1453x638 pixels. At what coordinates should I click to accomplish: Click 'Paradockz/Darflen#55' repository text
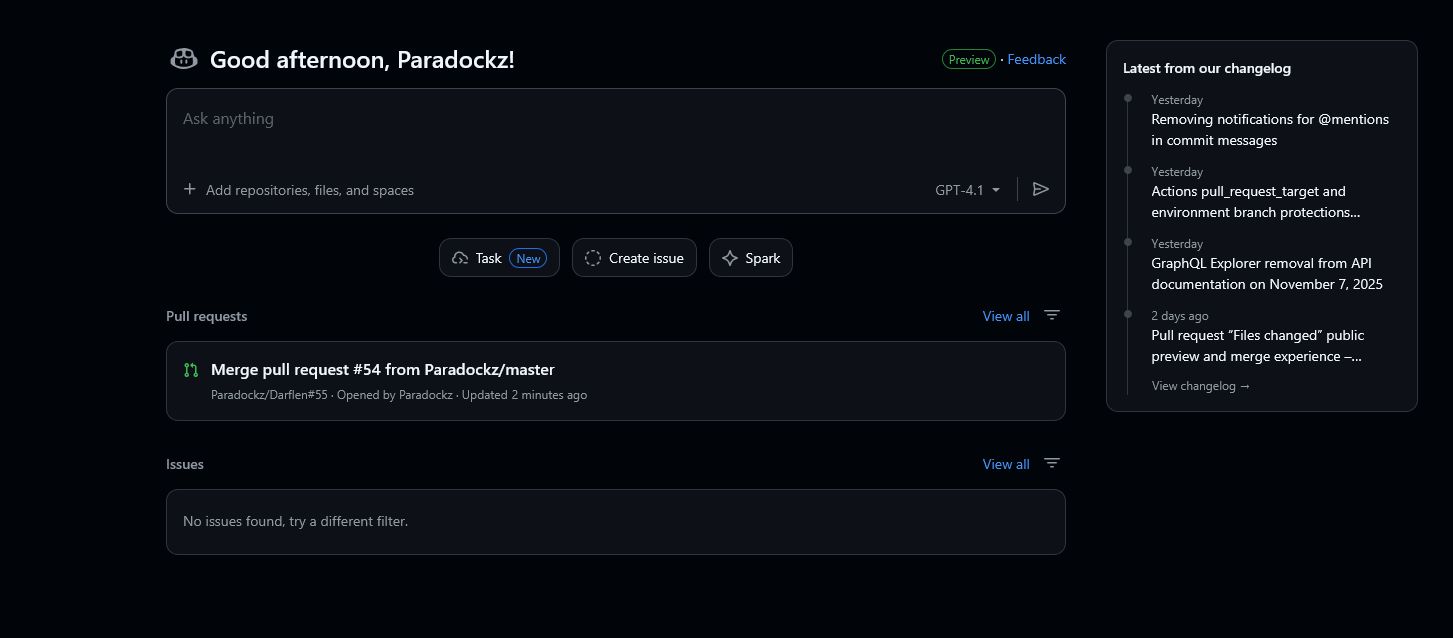pos(269,395)
